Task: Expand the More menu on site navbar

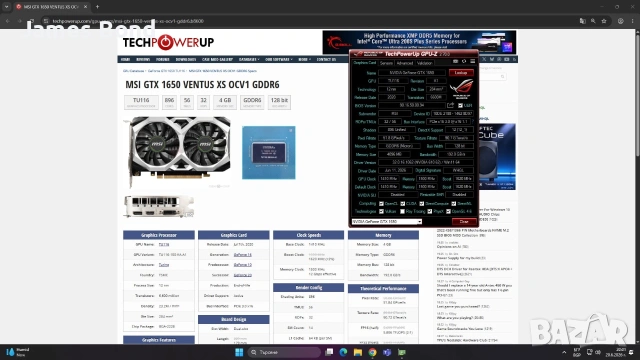Action: (304, 60)
